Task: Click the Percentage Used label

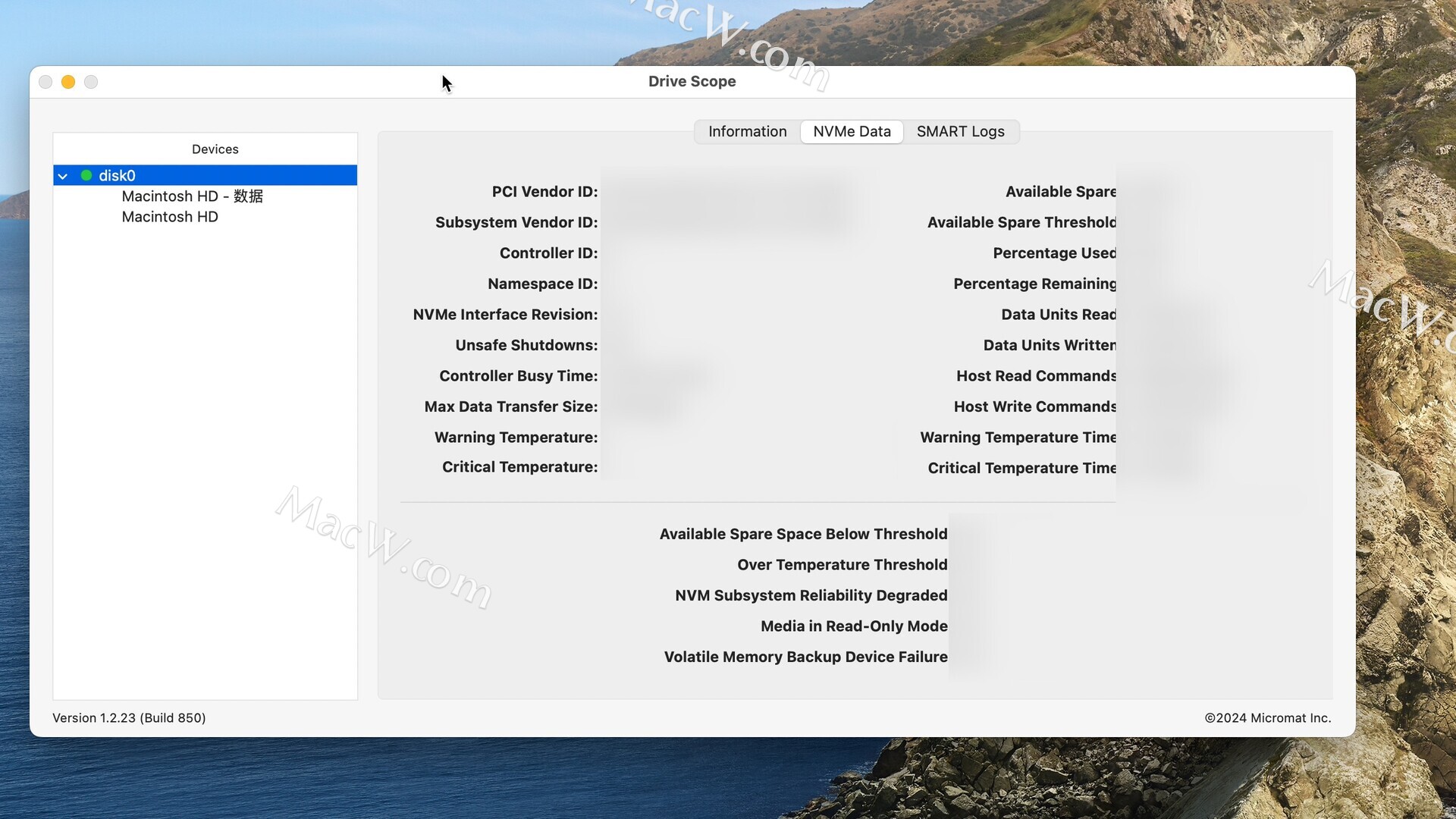Action: pos(1054,253)
